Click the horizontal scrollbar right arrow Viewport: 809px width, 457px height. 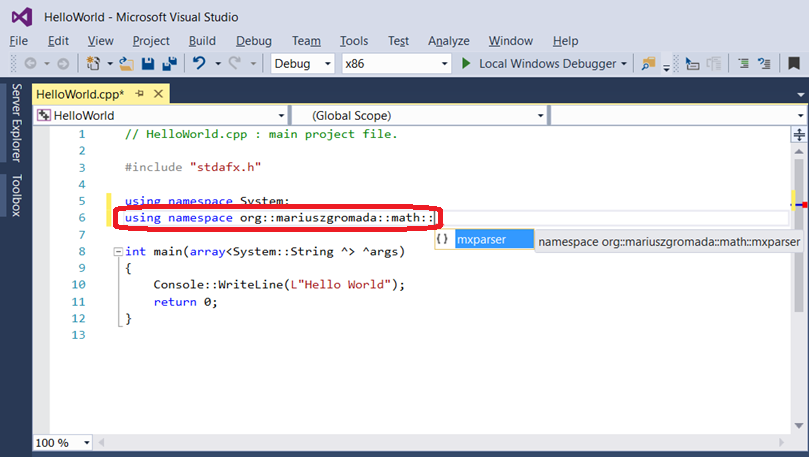[781, 443]
